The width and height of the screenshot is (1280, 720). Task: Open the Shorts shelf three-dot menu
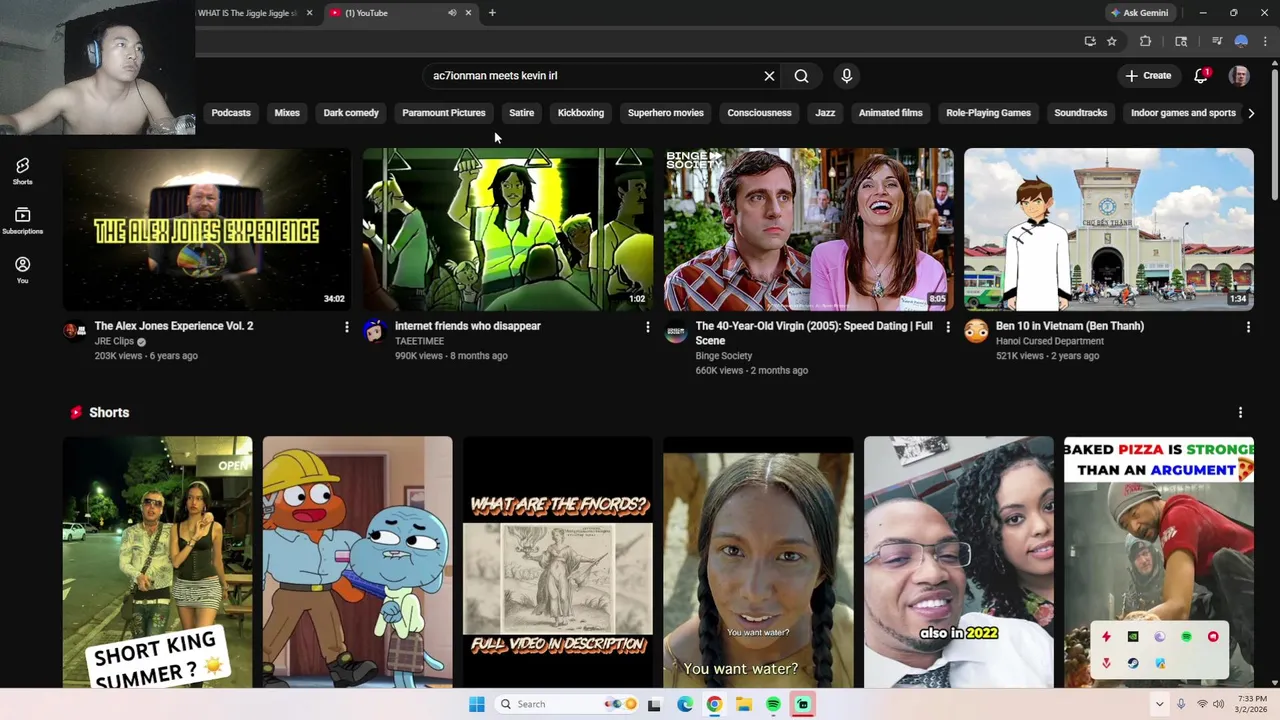[1240, 413]
